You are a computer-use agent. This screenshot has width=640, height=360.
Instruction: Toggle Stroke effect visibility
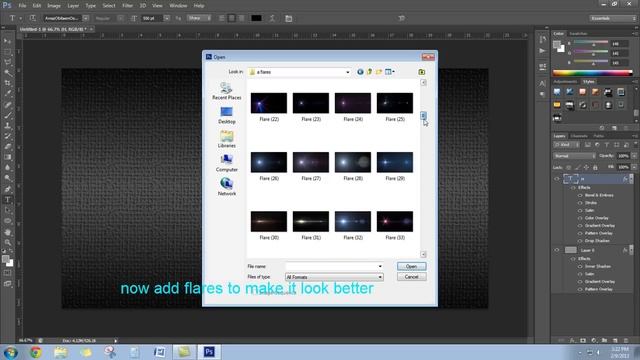580,203
